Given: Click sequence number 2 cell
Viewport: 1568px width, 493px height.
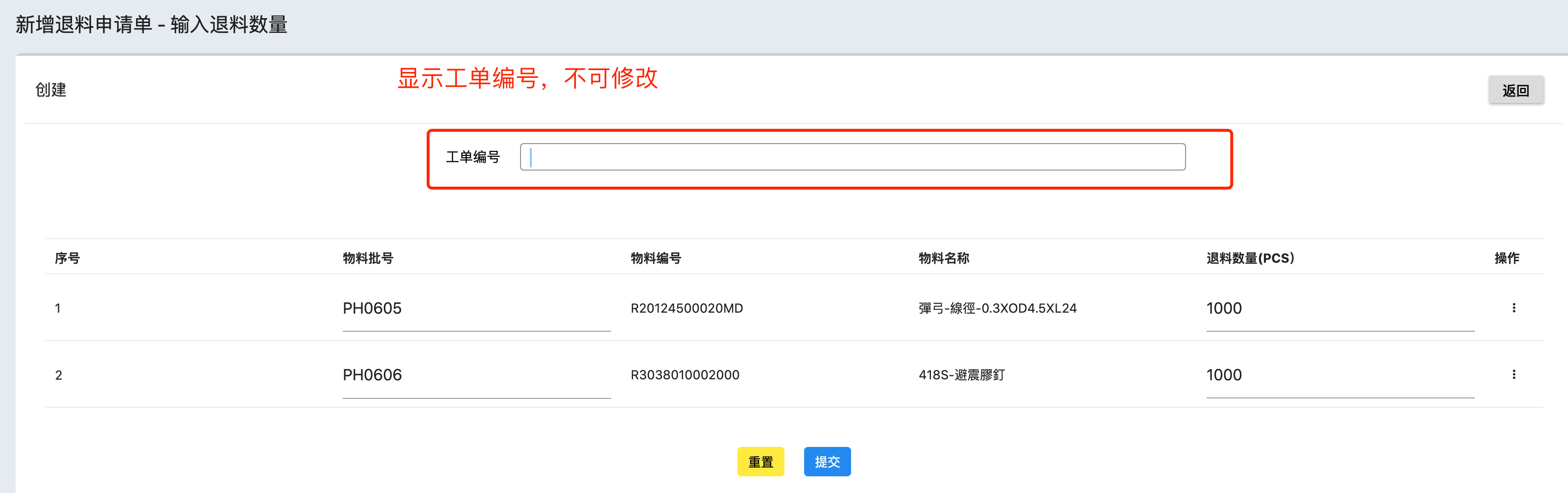Looking at the screenshot, I should (58, 375).
